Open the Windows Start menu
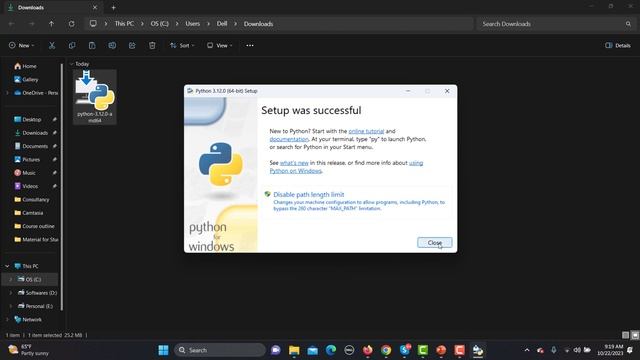 (x=163, y=350)
